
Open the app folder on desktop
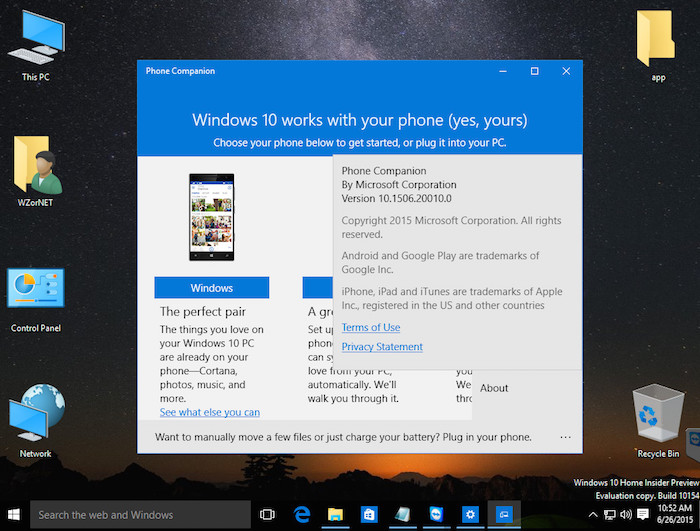point(657,45)
